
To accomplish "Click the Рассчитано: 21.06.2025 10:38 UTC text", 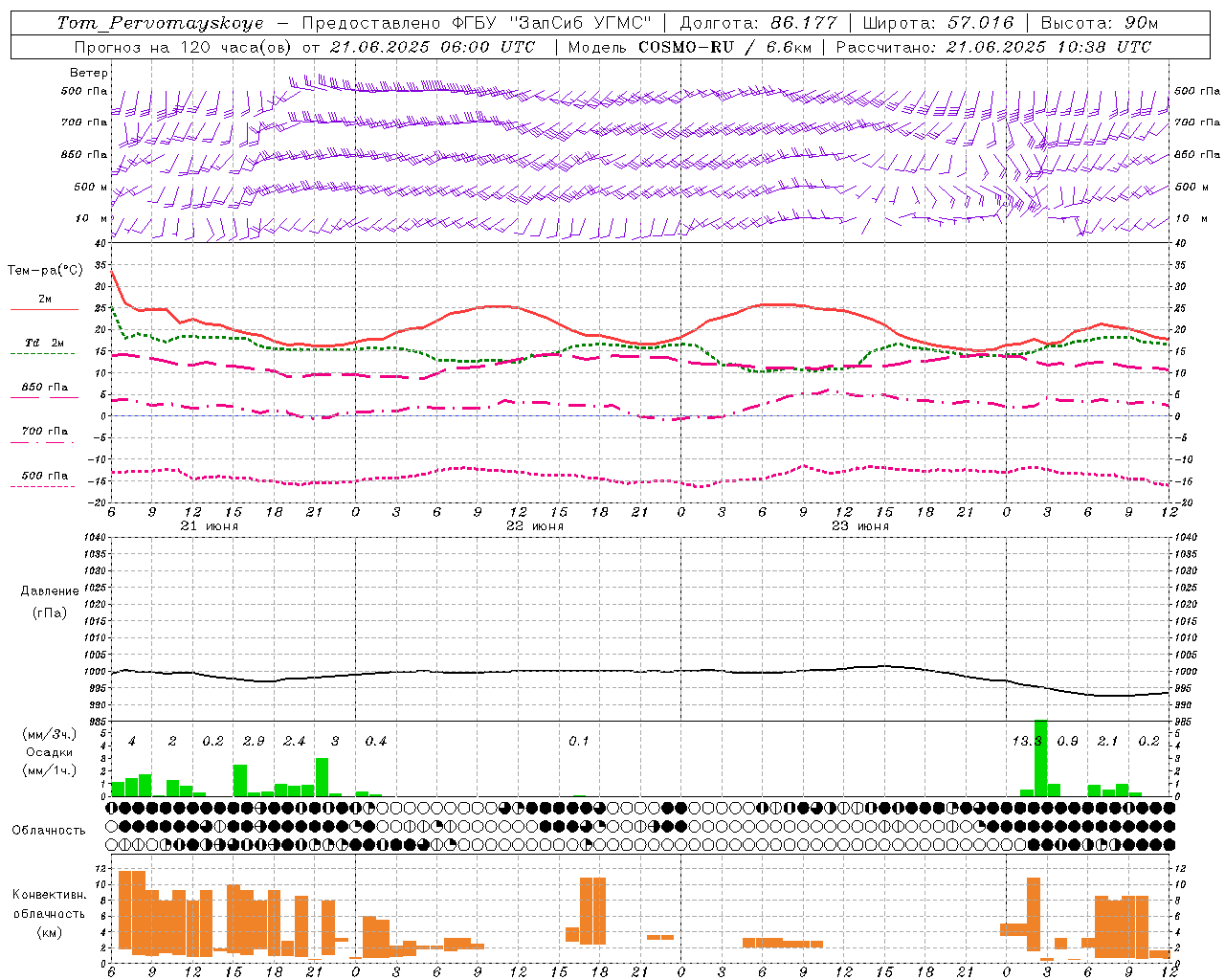I will pos(993,47).
